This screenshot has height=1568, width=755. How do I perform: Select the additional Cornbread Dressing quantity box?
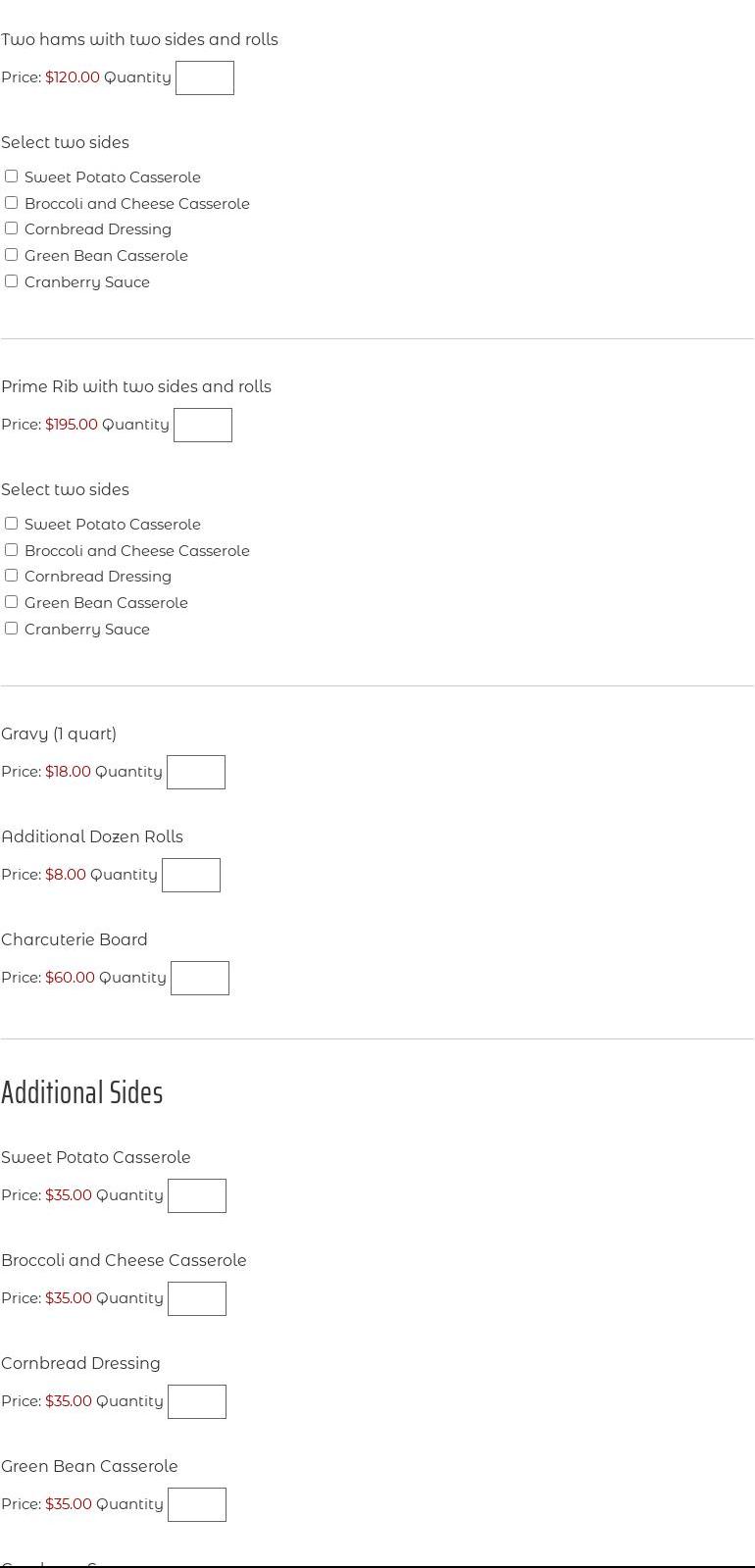click(196, 1402)
